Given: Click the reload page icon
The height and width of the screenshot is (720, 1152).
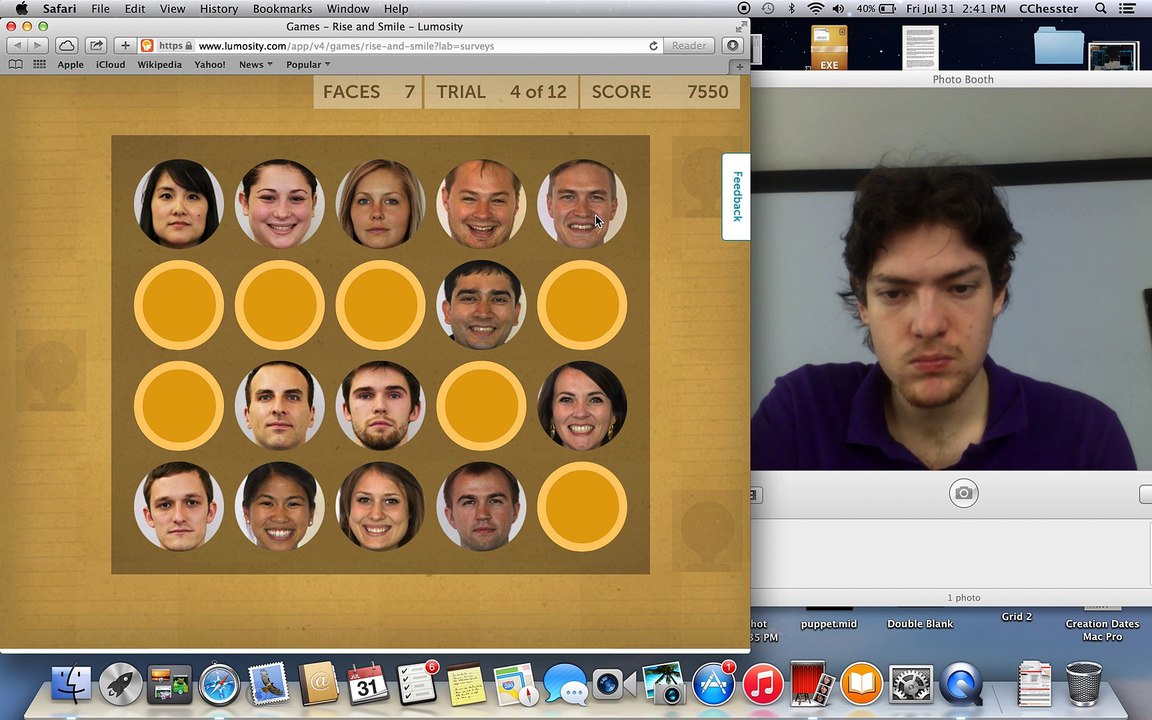Looking at the screenshot, I should pos(653,46).
